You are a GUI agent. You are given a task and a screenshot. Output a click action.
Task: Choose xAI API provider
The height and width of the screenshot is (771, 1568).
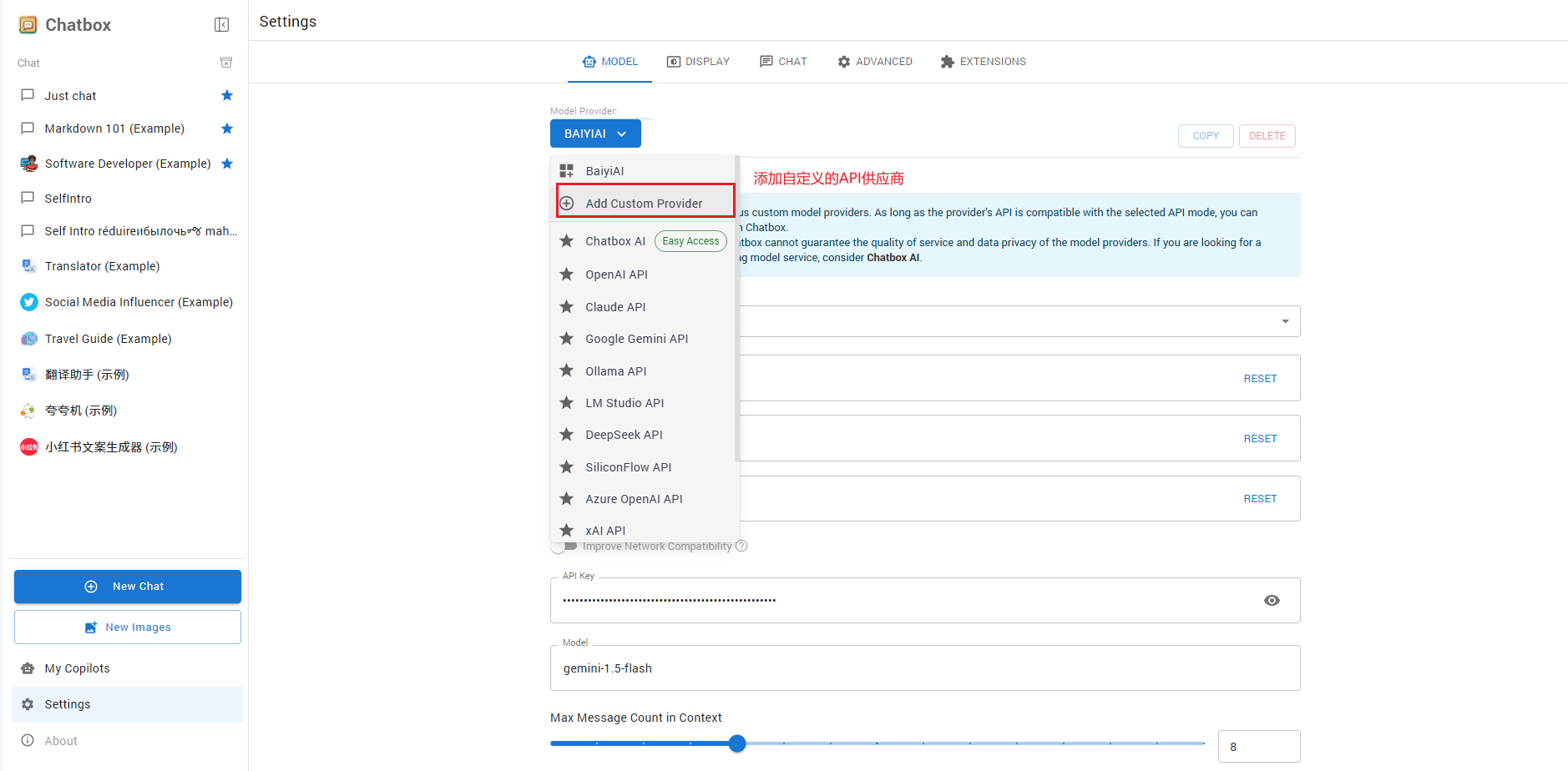pyautogui.click(x=643, y=530)
